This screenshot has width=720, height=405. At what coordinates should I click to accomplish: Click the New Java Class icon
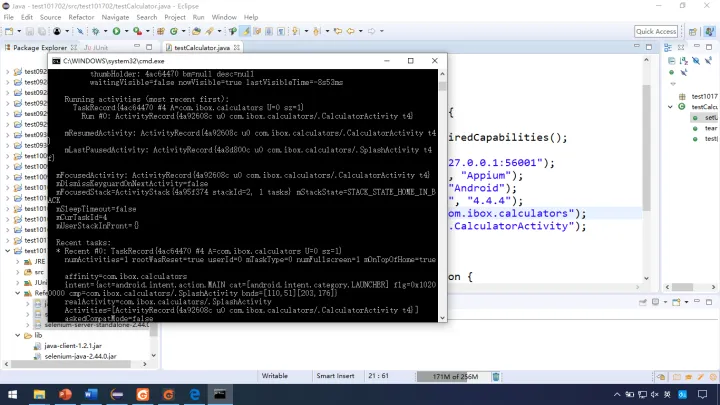[174, 31]
